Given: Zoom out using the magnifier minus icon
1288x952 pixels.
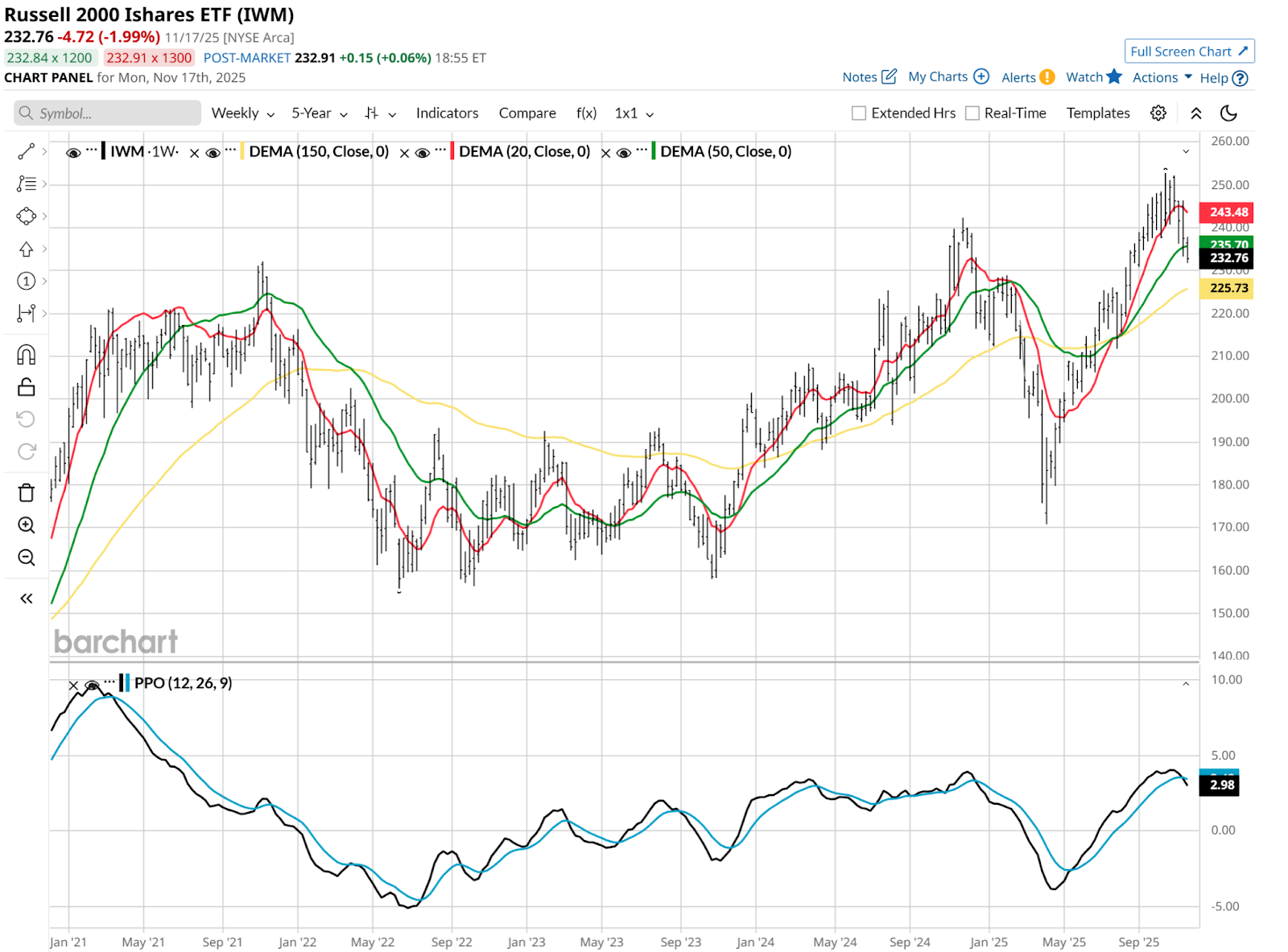Looking at the screenshot, I should pyautogui.click(x=26, y=558).
